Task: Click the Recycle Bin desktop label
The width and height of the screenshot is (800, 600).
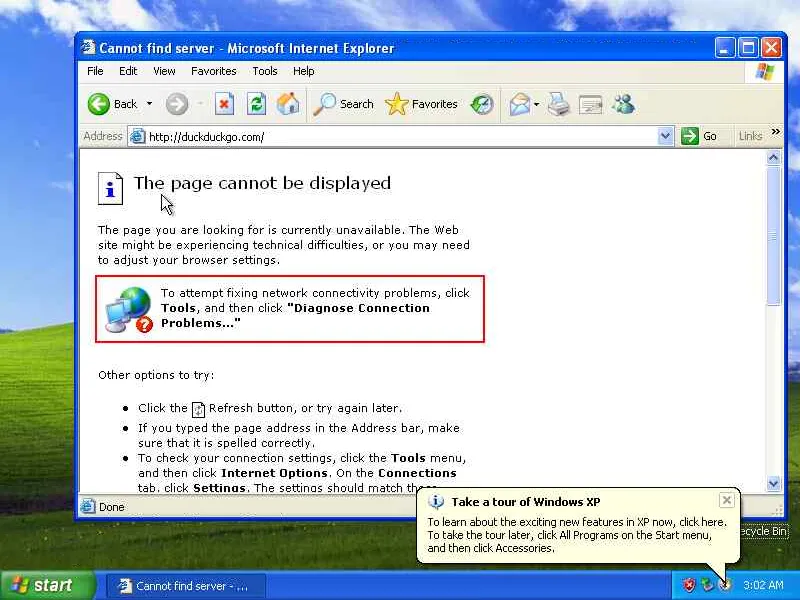Action: 763,531
